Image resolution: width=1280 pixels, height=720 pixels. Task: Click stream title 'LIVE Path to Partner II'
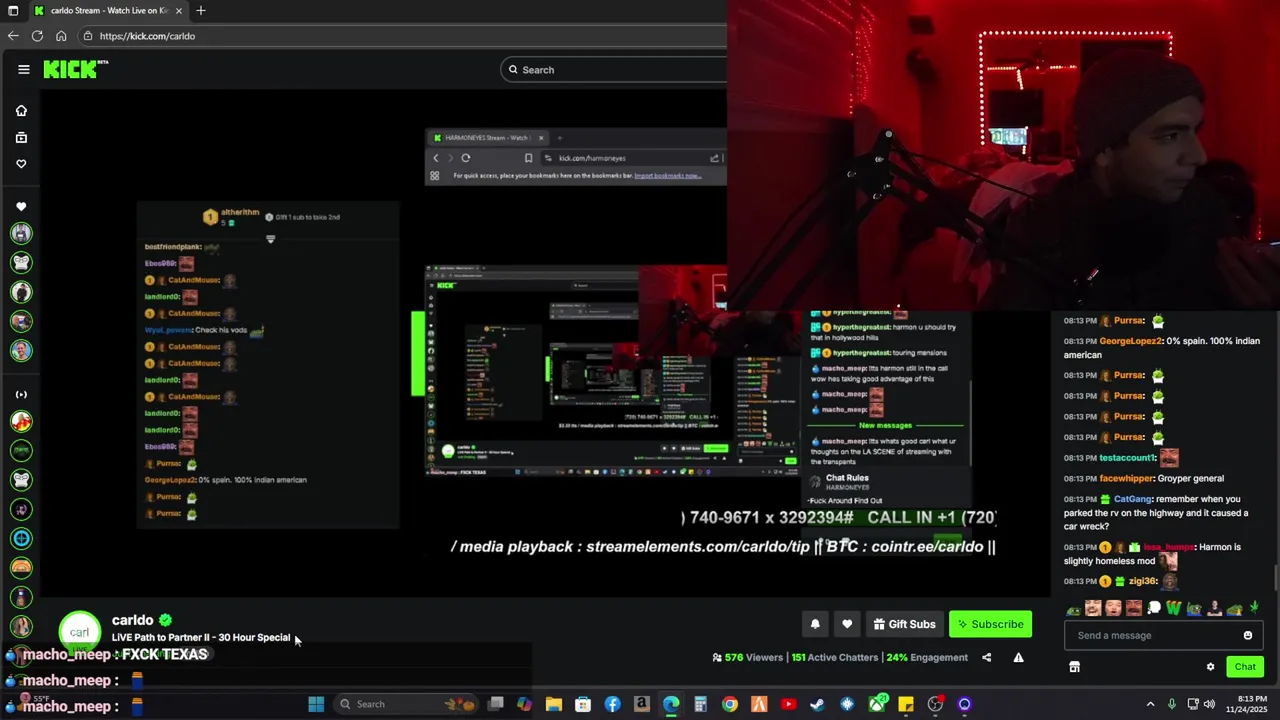click(x=201, y=637)
